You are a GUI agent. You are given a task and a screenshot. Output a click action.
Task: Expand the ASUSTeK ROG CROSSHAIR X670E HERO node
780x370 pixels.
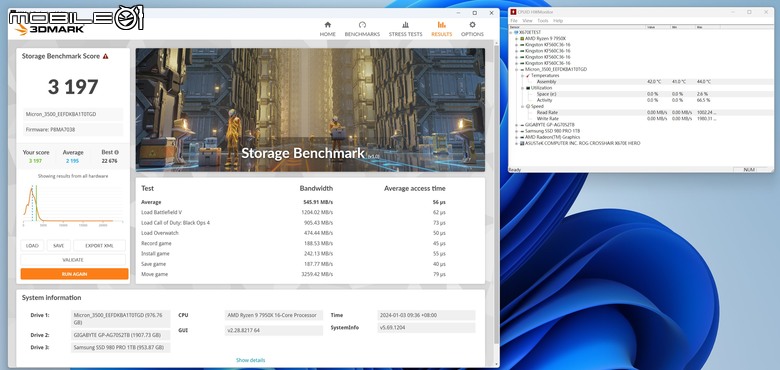[516, 143]
